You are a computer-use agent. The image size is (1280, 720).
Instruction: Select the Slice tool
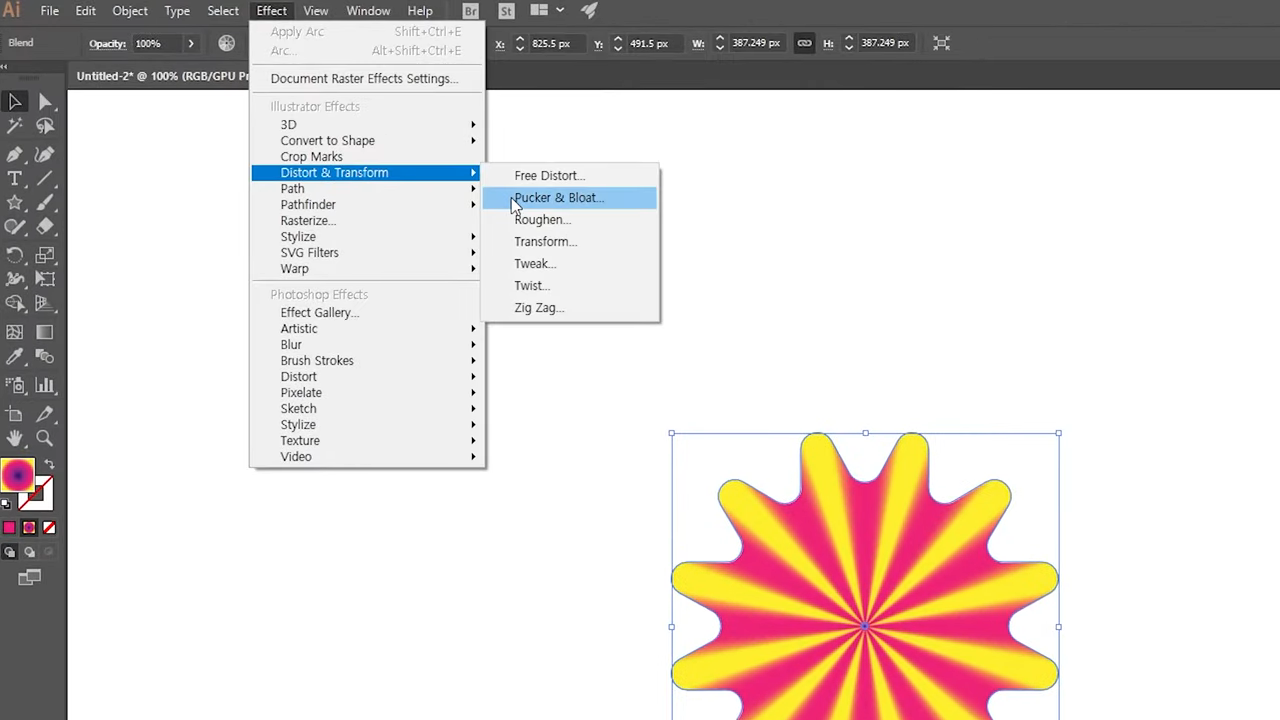(45, 414)
